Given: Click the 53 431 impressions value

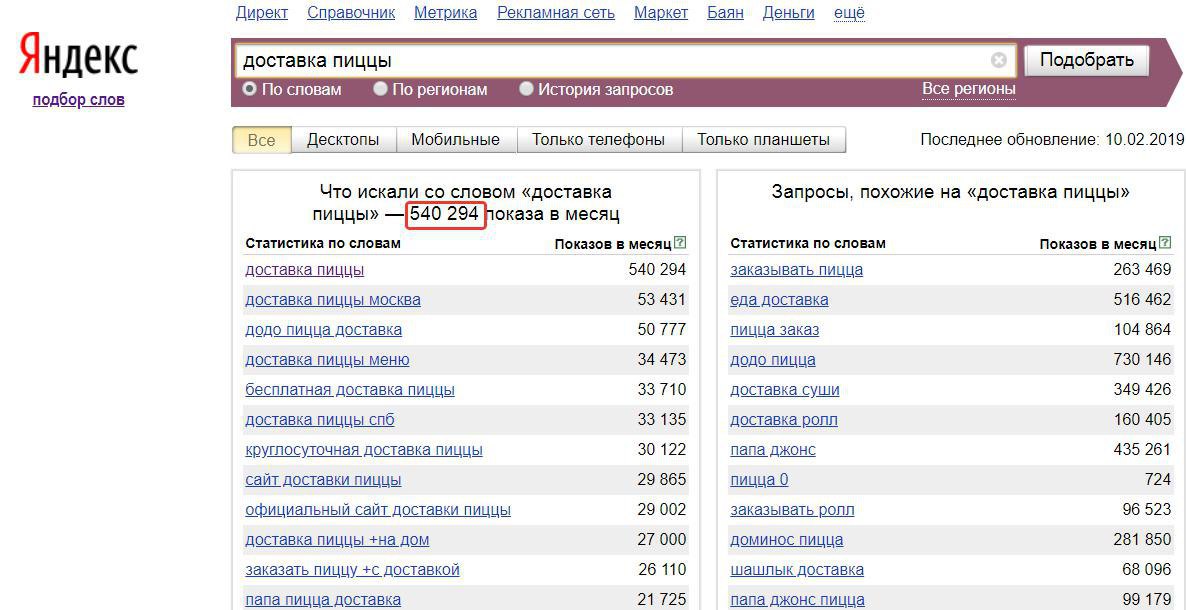Looking at the screenshot, I should (662, 299).
